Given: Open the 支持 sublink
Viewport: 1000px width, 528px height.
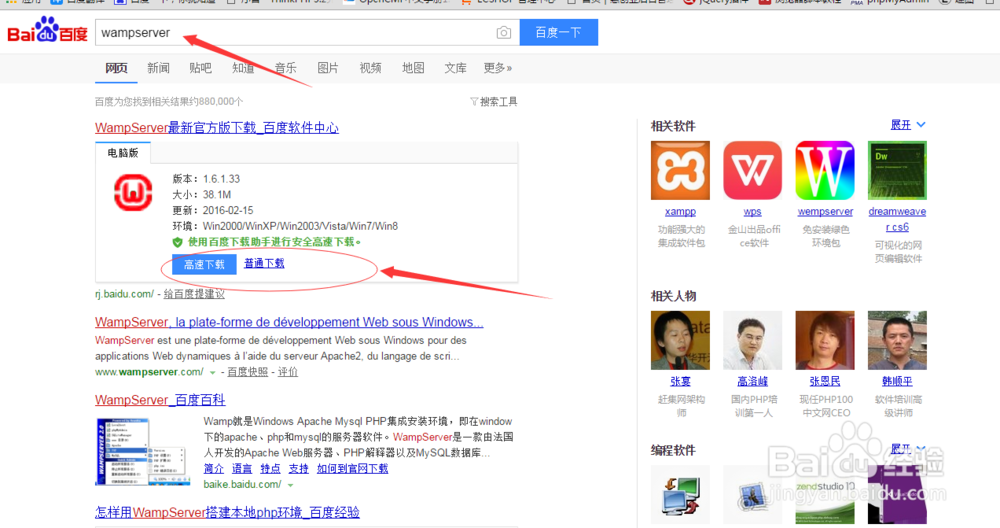Looking at the screenshot, I should 298,468.
